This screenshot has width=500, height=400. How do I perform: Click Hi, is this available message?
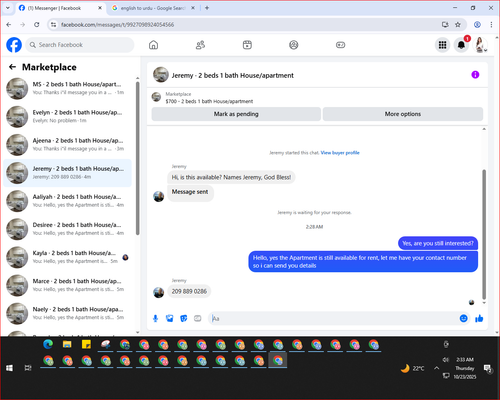(231, 177)
